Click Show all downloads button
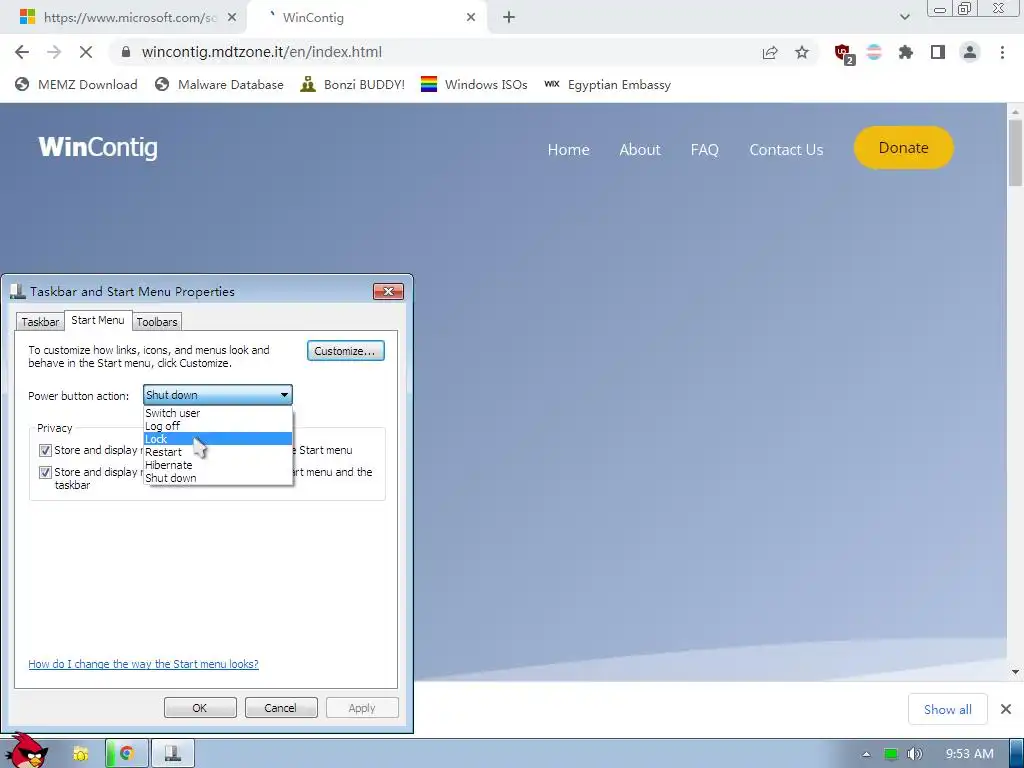The image size is (1024, 768). tap(947, 709)
